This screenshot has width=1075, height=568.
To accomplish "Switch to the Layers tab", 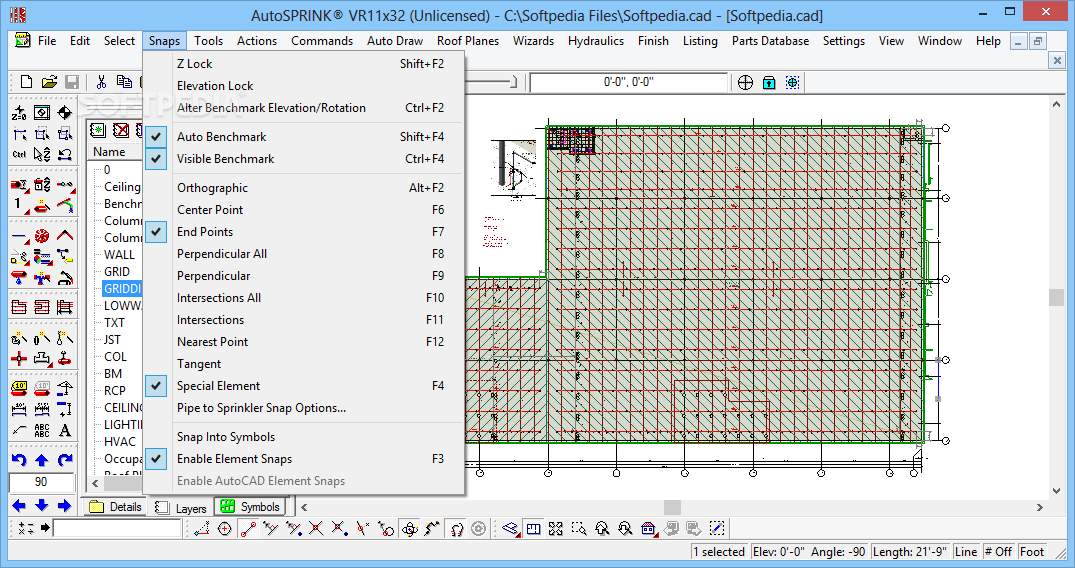I will (181, 508).
